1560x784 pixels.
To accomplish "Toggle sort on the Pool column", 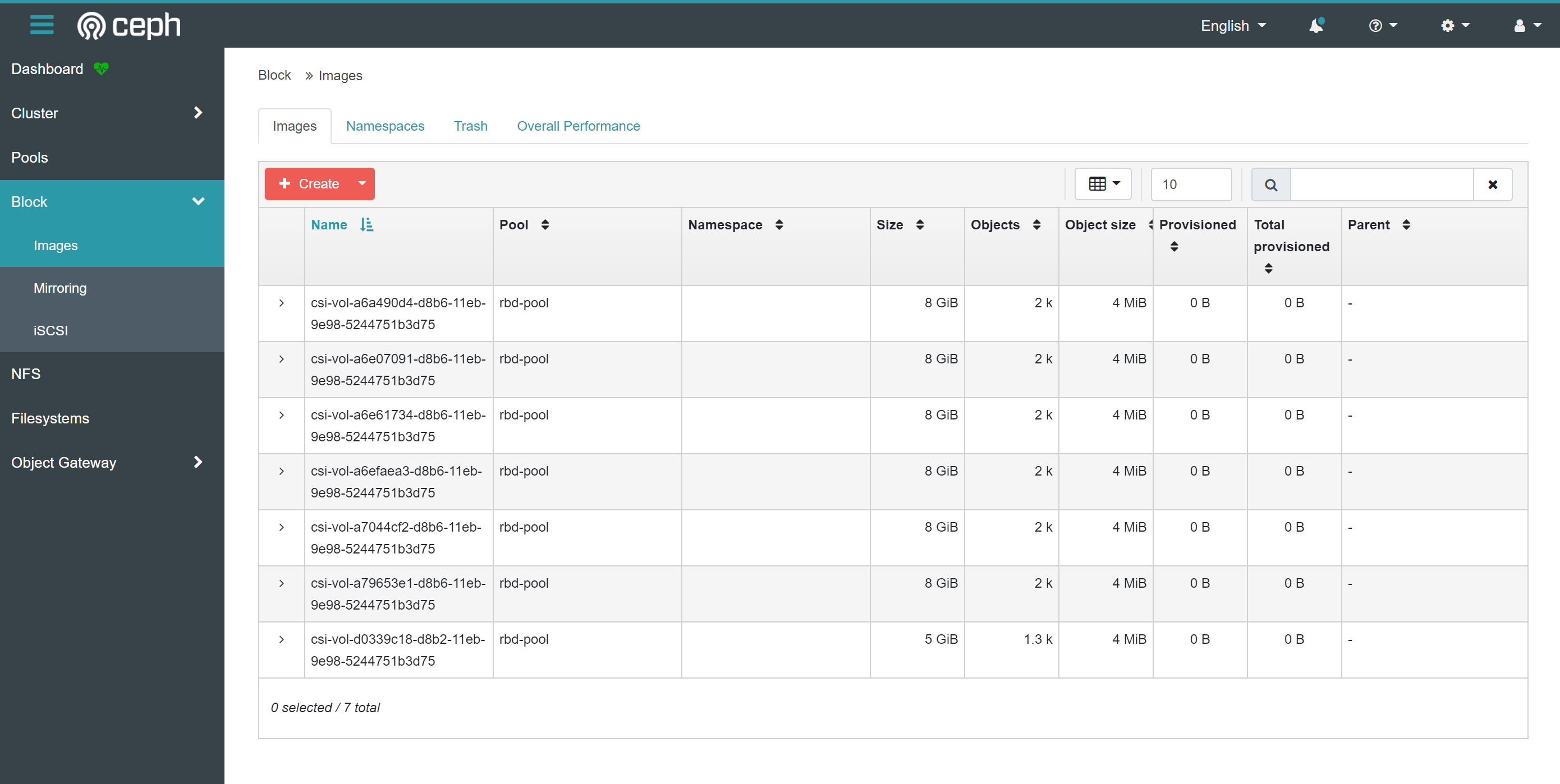I will pos(545,225).
